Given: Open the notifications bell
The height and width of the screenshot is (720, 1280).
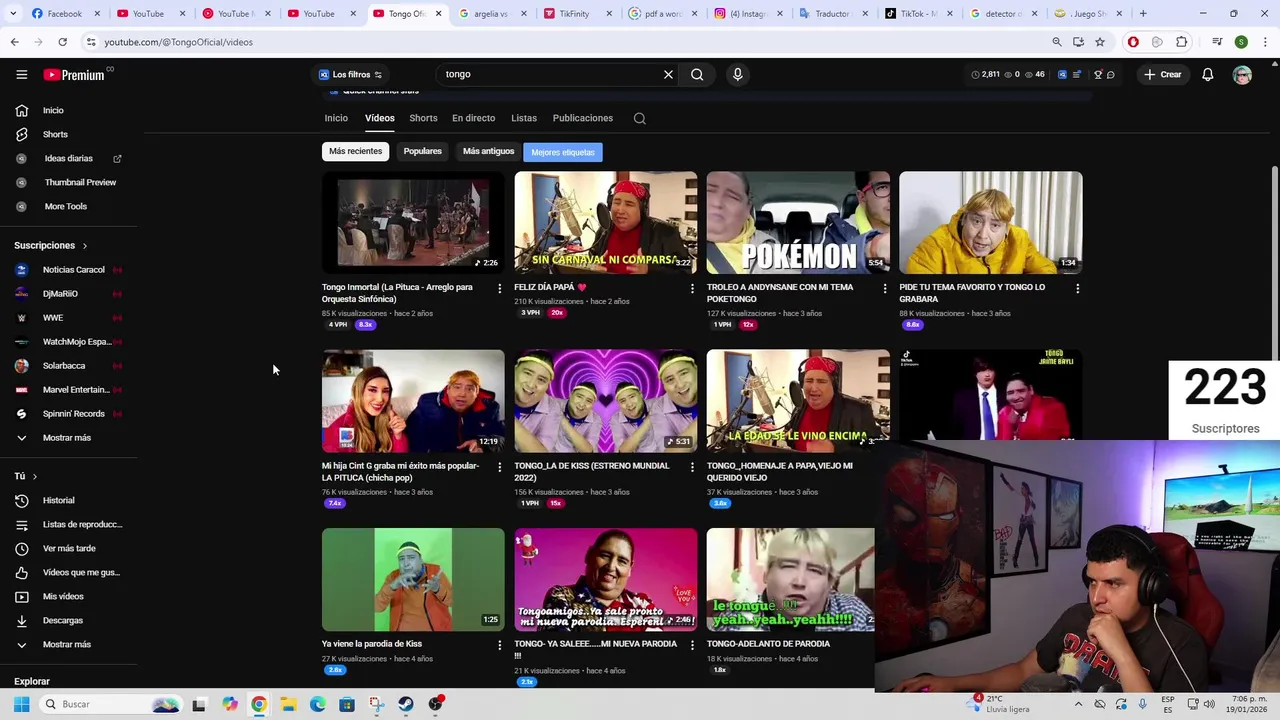Looking at the screenshot, I should (x=1207, y=74).
